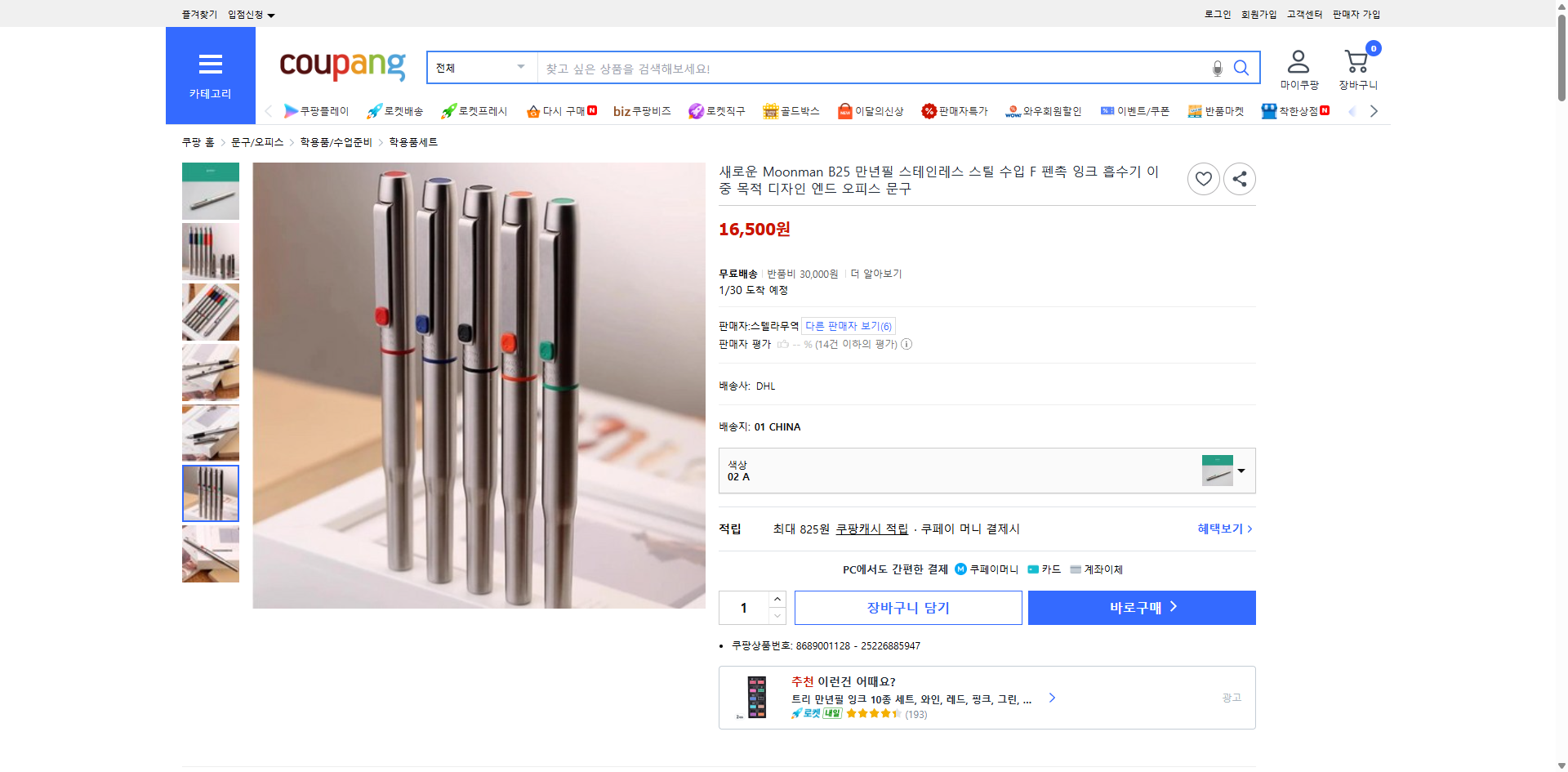
Task: Open the 전체 search category dropdown
Action: coord(481,68)
